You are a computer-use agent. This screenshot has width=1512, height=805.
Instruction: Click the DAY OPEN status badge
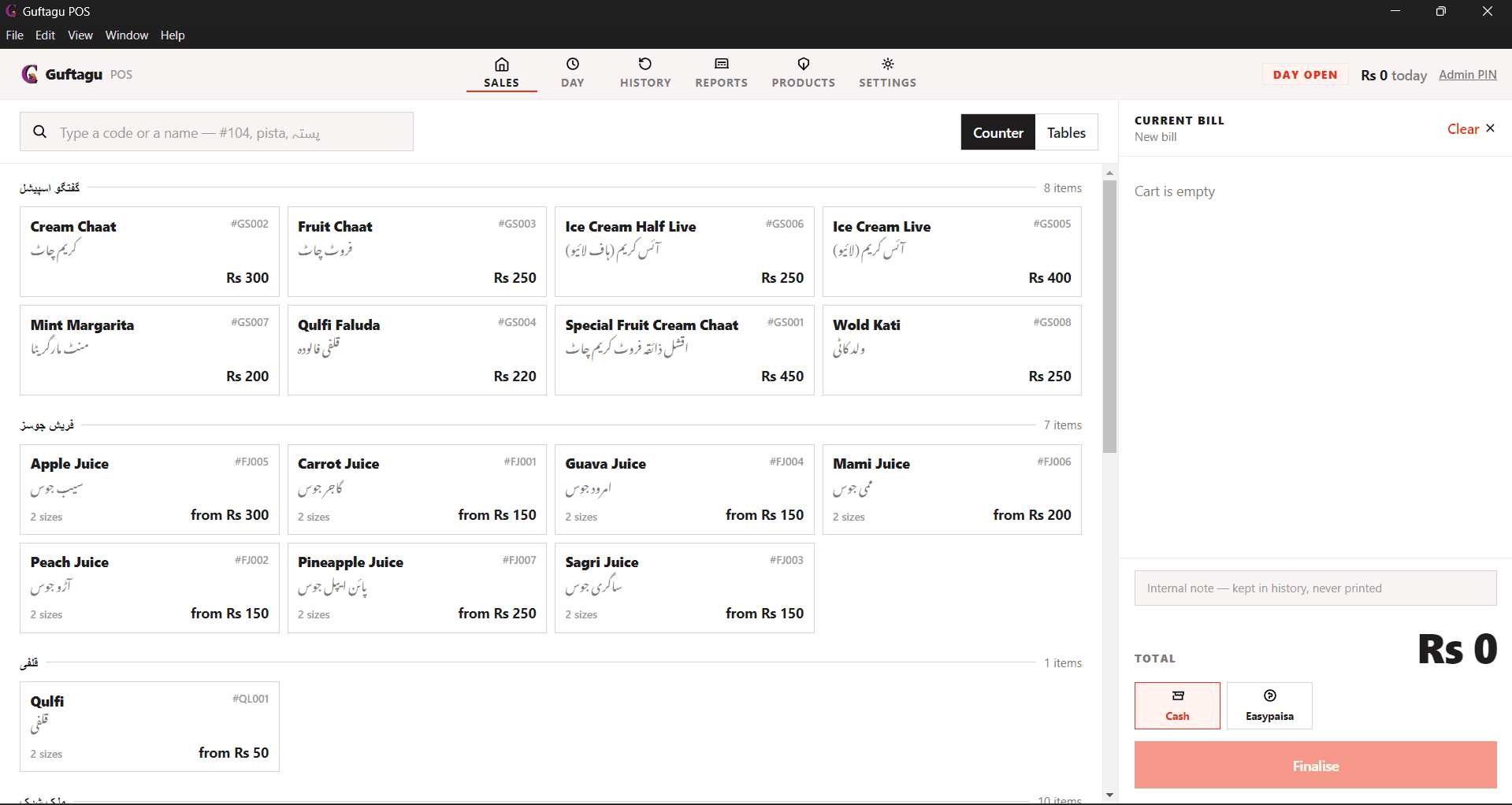[1305, 75]
